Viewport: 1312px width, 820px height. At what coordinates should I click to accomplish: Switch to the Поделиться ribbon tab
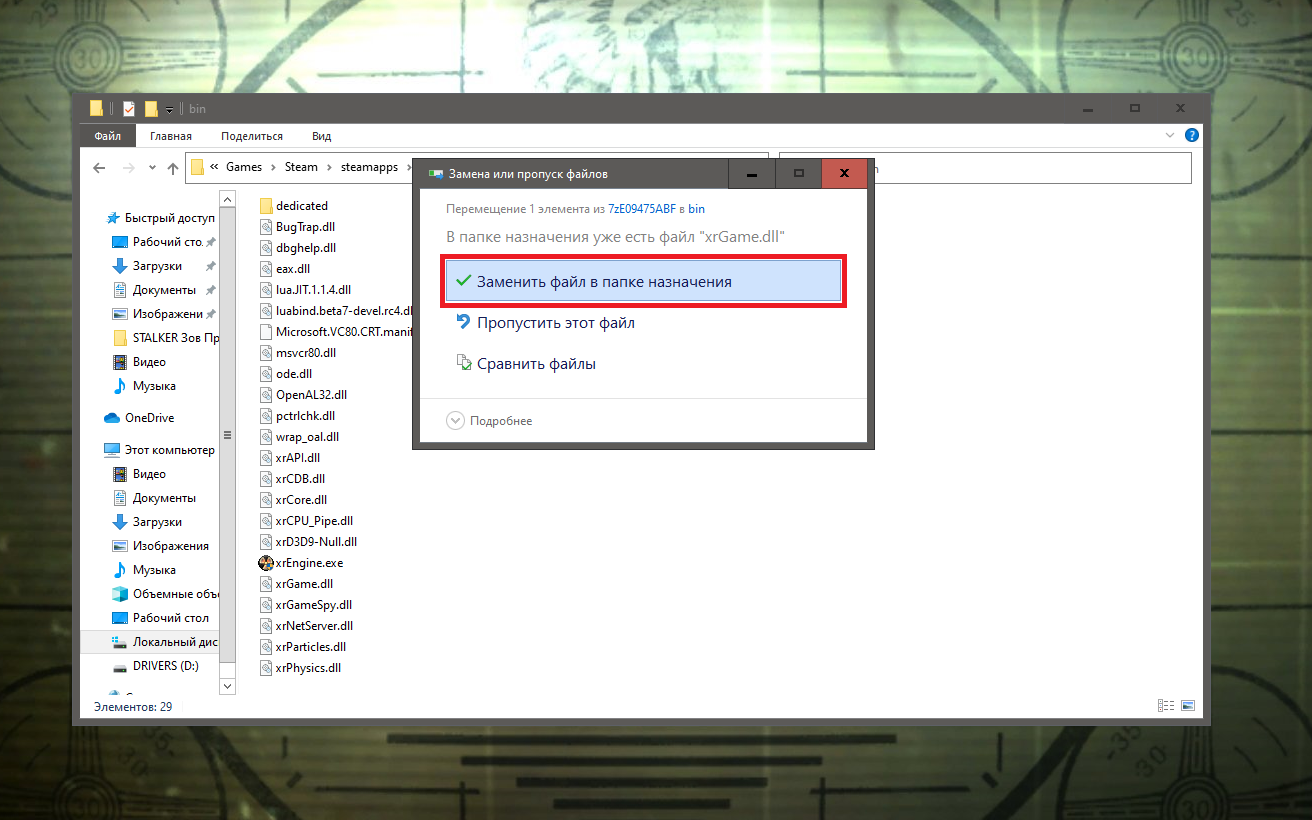pyautogui.click(x=252, y=136)
